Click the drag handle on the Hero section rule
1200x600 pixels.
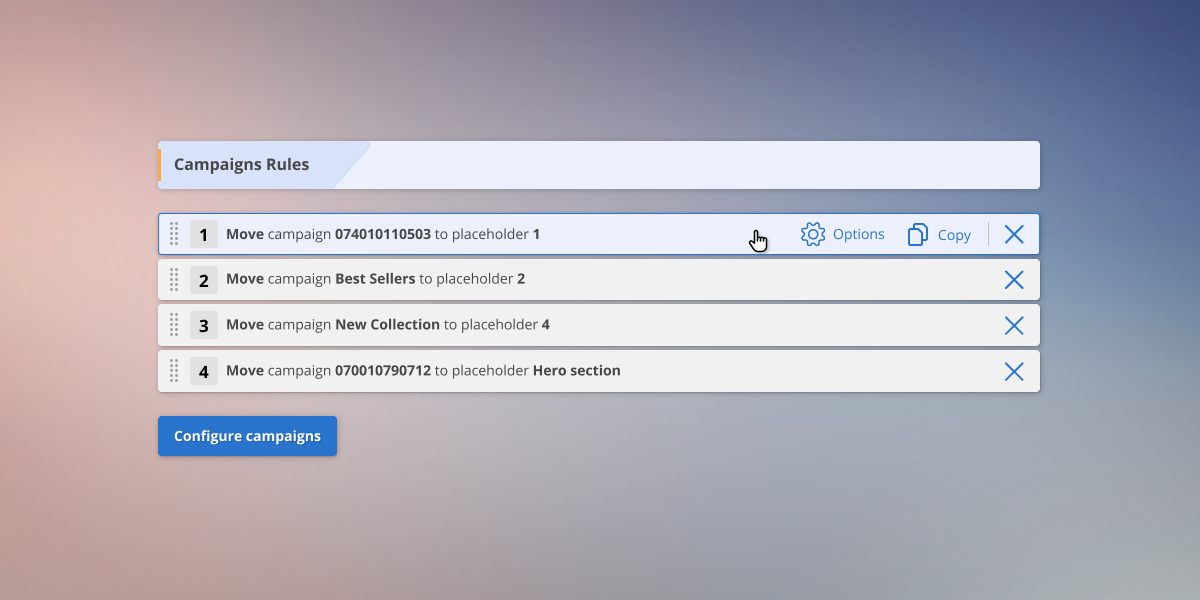pos(174,370)
